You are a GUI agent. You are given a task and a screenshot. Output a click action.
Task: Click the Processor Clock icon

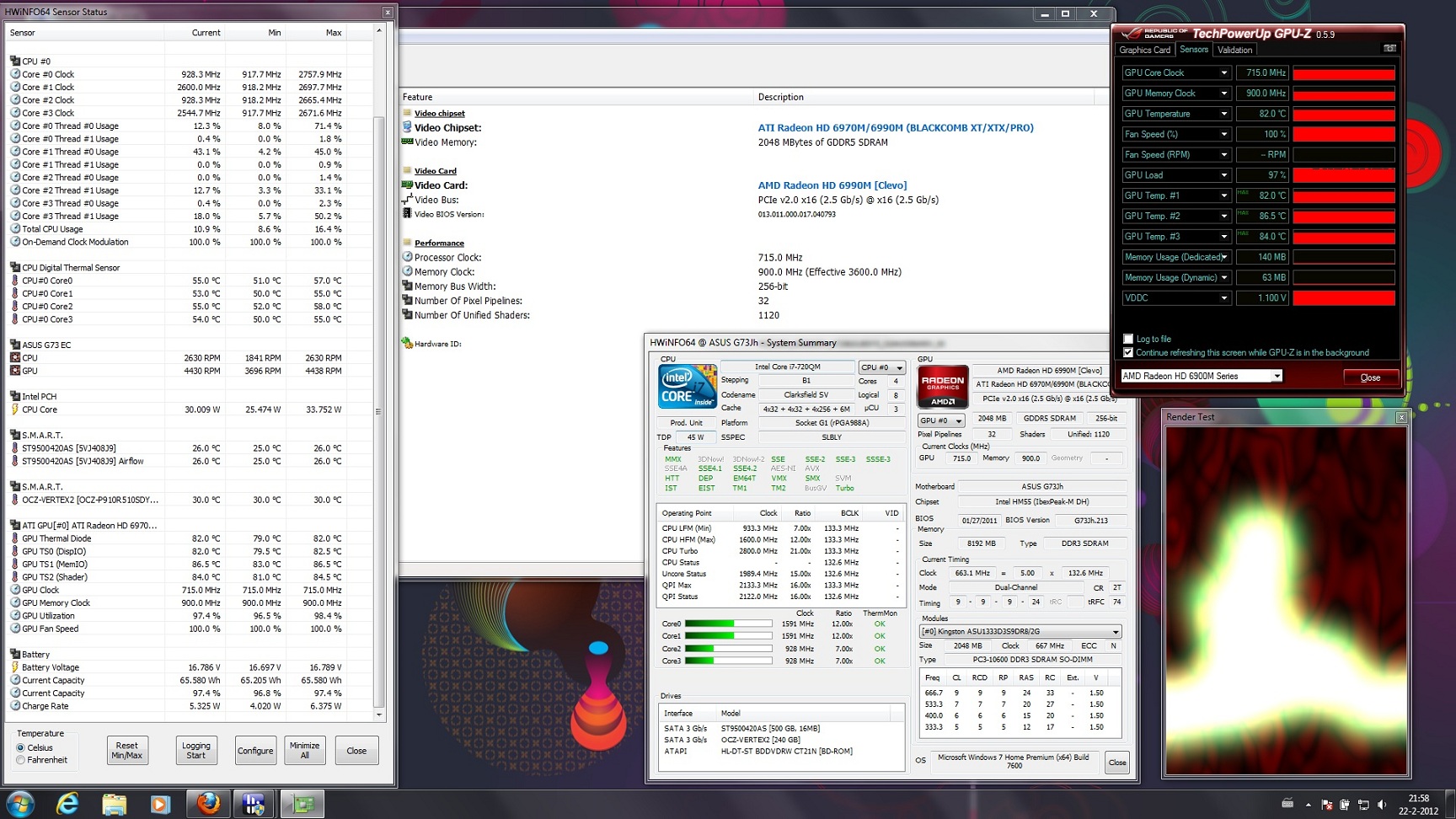[407, 257]
